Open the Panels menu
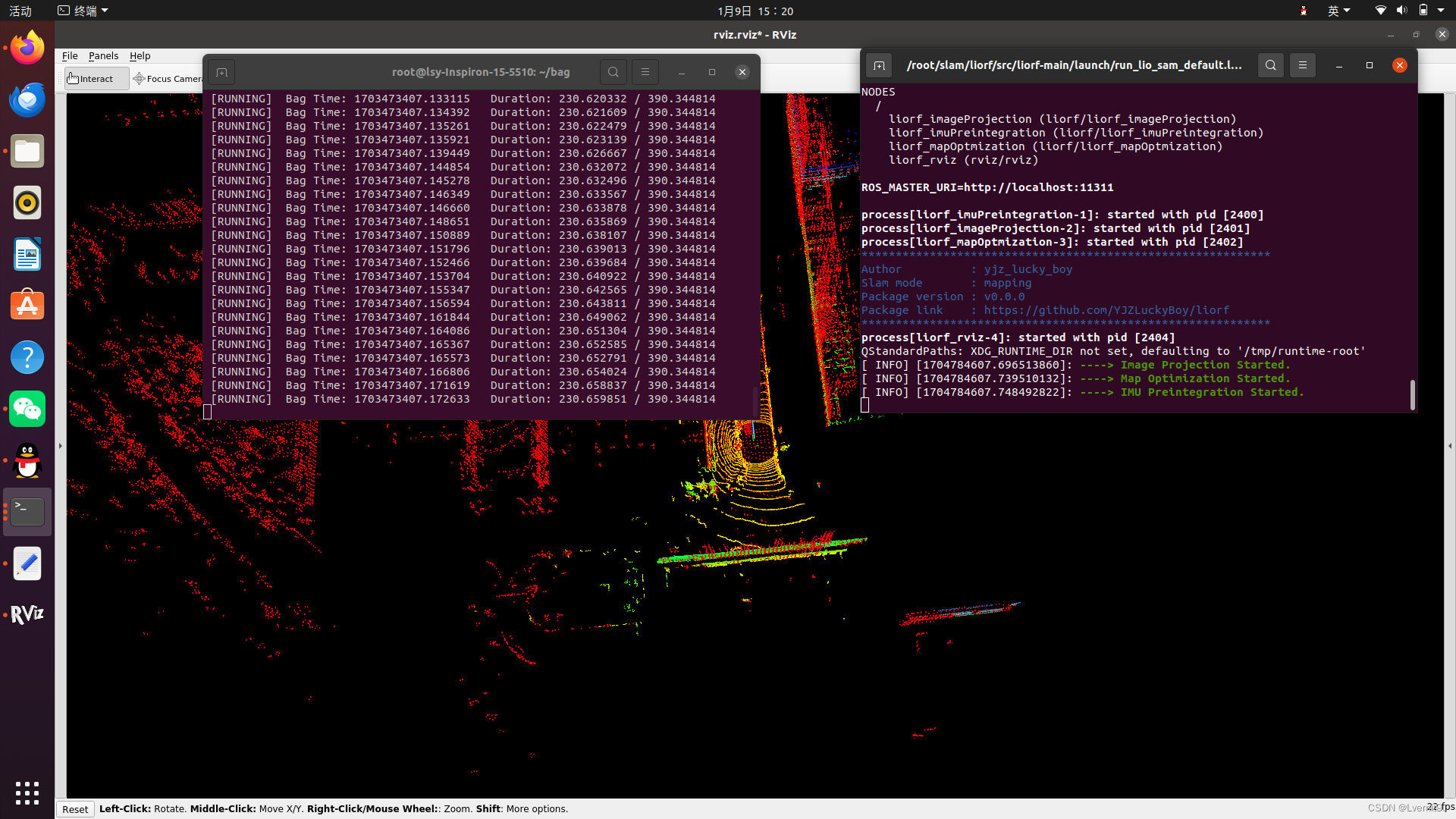 103,55
